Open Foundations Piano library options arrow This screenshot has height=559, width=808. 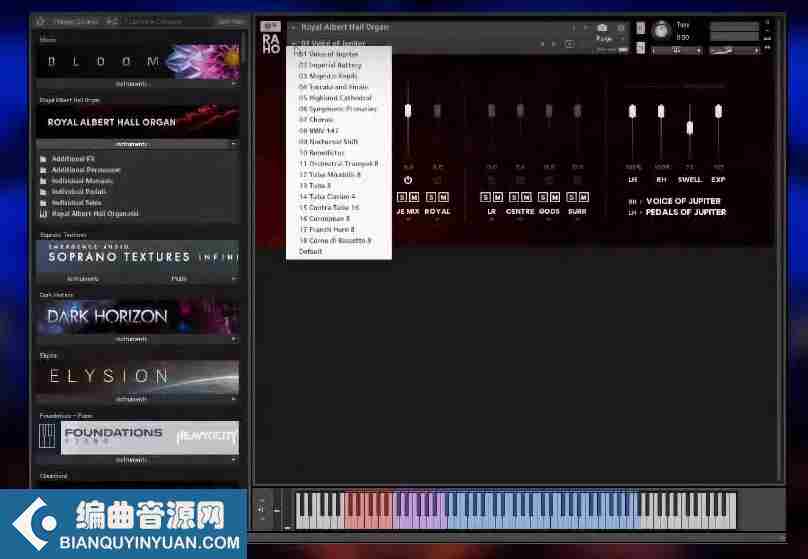point(234,460)
